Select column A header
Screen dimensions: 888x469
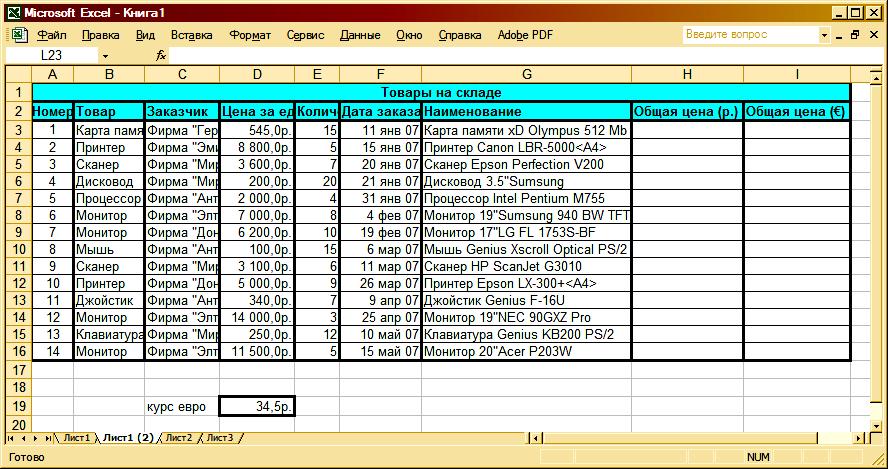(x=53, y=74)
